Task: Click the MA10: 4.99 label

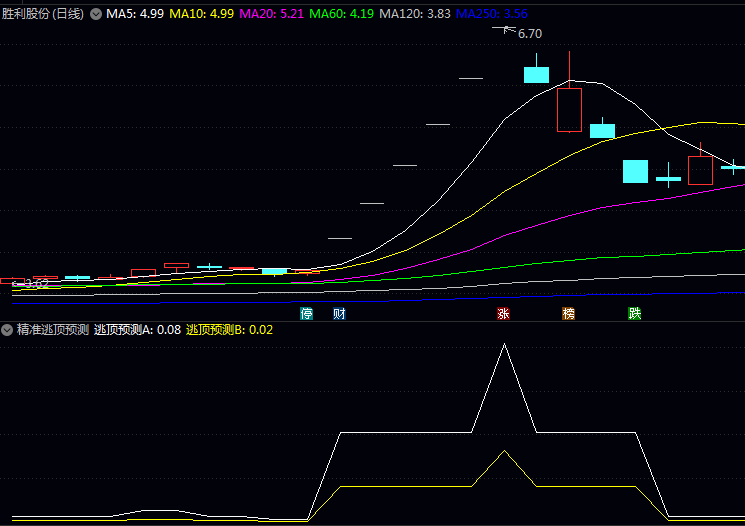Action: click(x=201, y=14)
